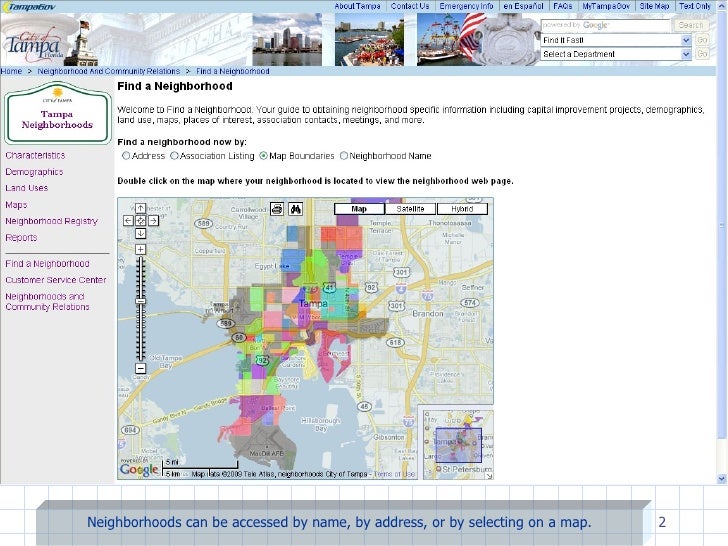Click in the Google search input field

606,25
